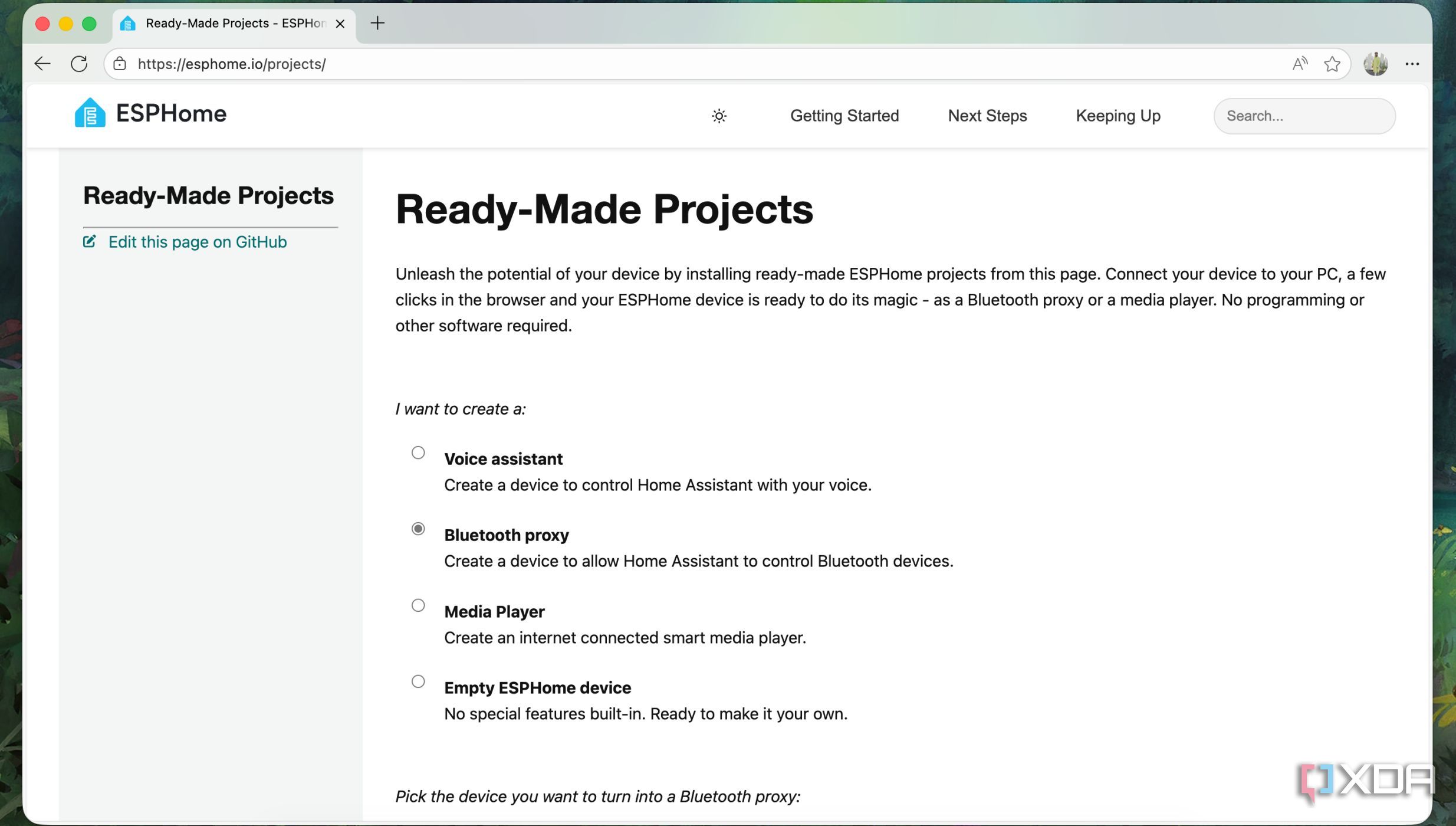This screenshot has height=826, width=1456.
Task: Click the site info lock icon
Action: 120,64
